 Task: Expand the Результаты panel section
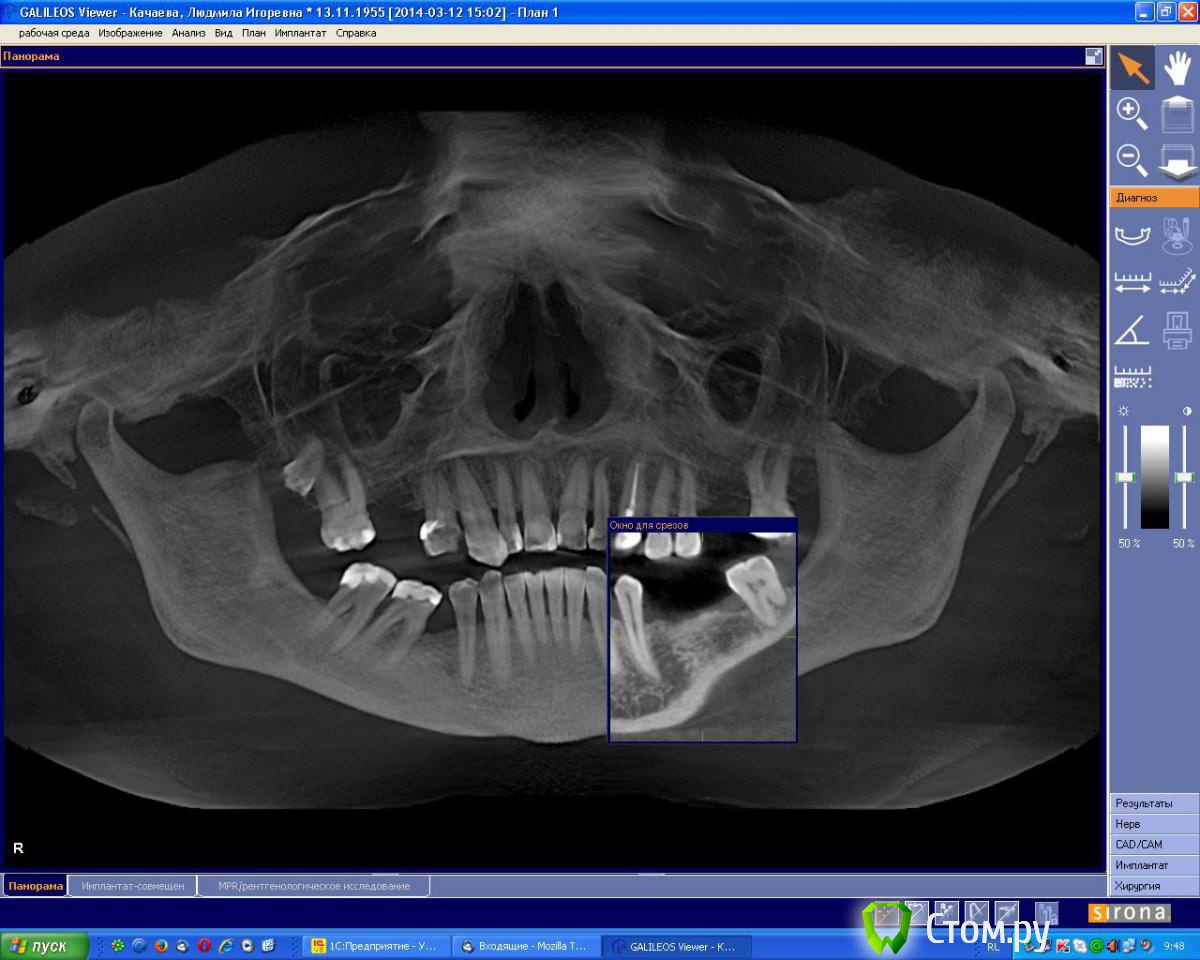coord(1154,803)
